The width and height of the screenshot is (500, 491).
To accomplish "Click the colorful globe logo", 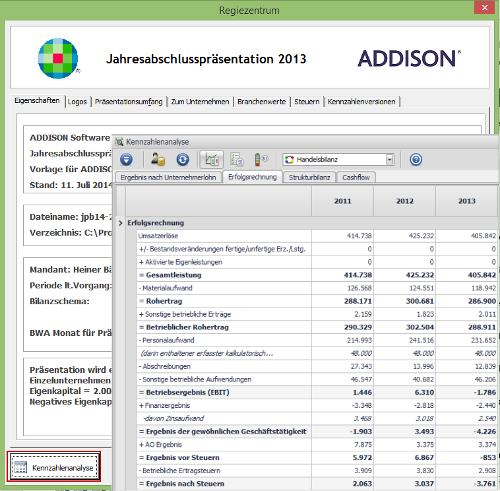I will click(58, 58).
